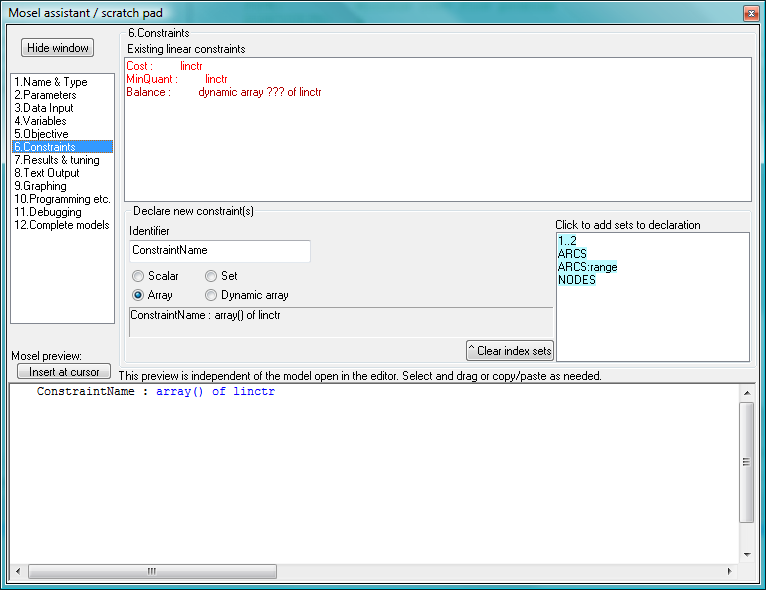Choose the Dynamic array radio button
Screen dimensions: 766x590
(211, 295)
